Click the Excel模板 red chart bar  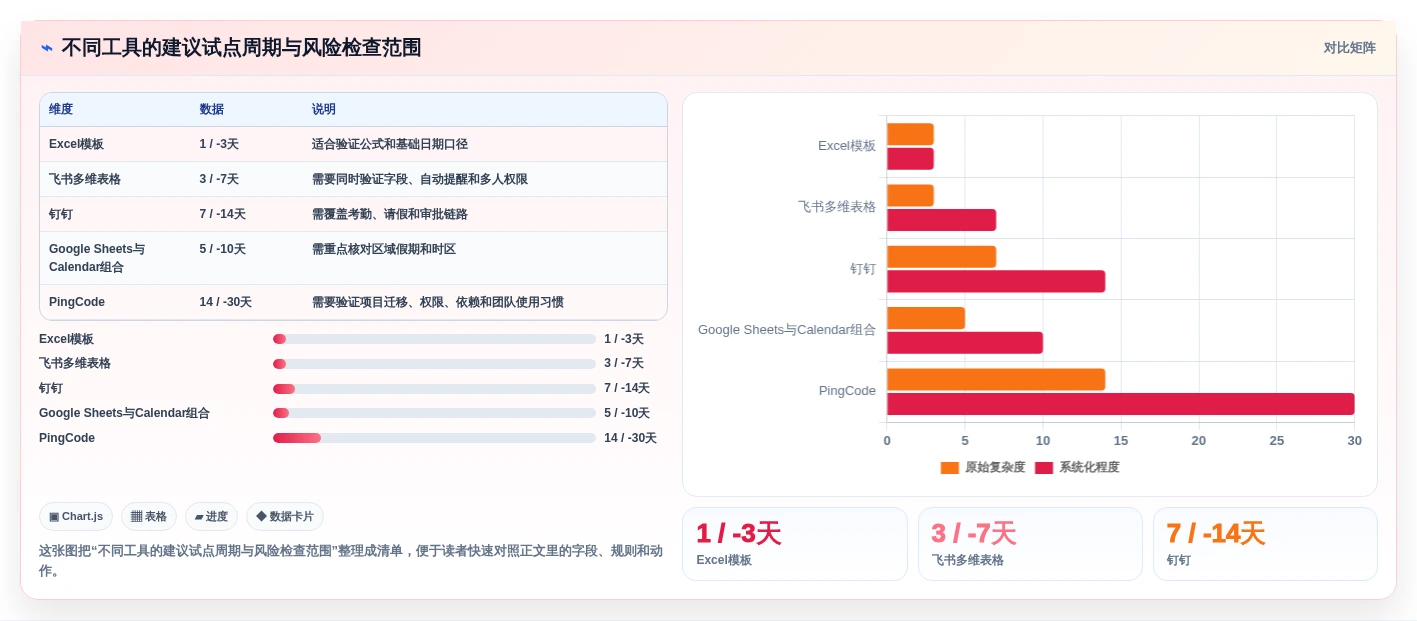pyautogui.click(x=910, y=159)
